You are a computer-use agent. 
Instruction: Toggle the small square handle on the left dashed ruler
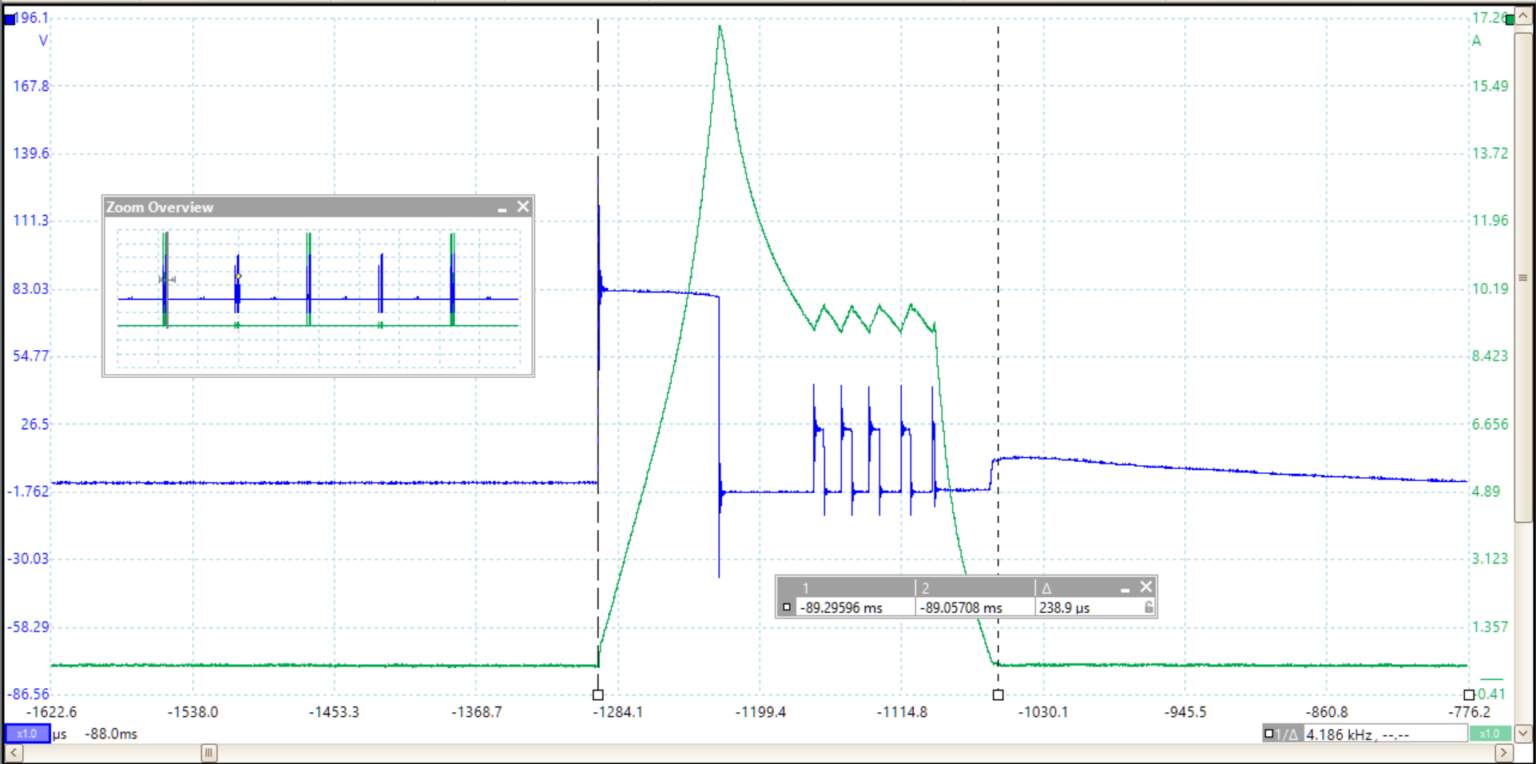click(597, 694)
